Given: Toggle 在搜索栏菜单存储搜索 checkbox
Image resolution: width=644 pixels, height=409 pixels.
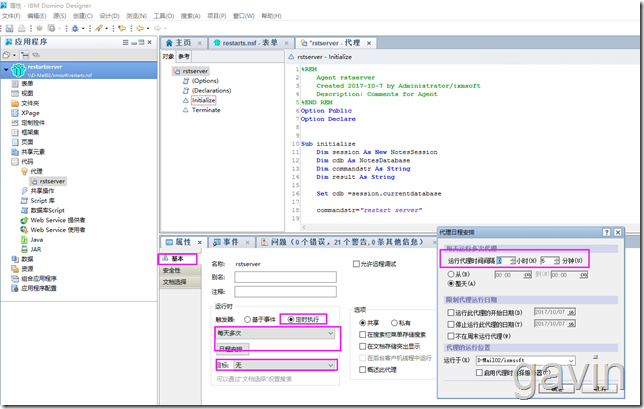Looking at the screenshot, I should click(363, 335).
